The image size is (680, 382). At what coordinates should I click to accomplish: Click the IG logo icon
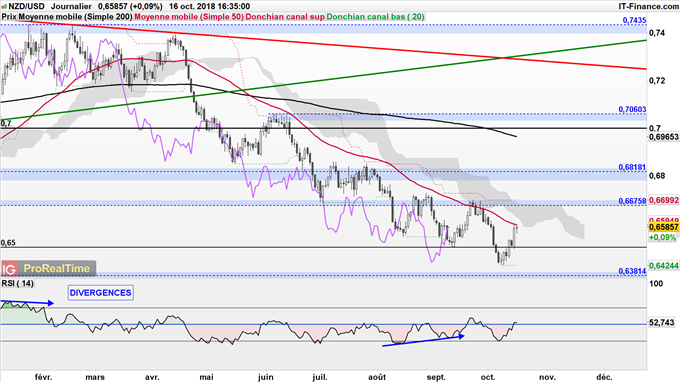(9, 269)
